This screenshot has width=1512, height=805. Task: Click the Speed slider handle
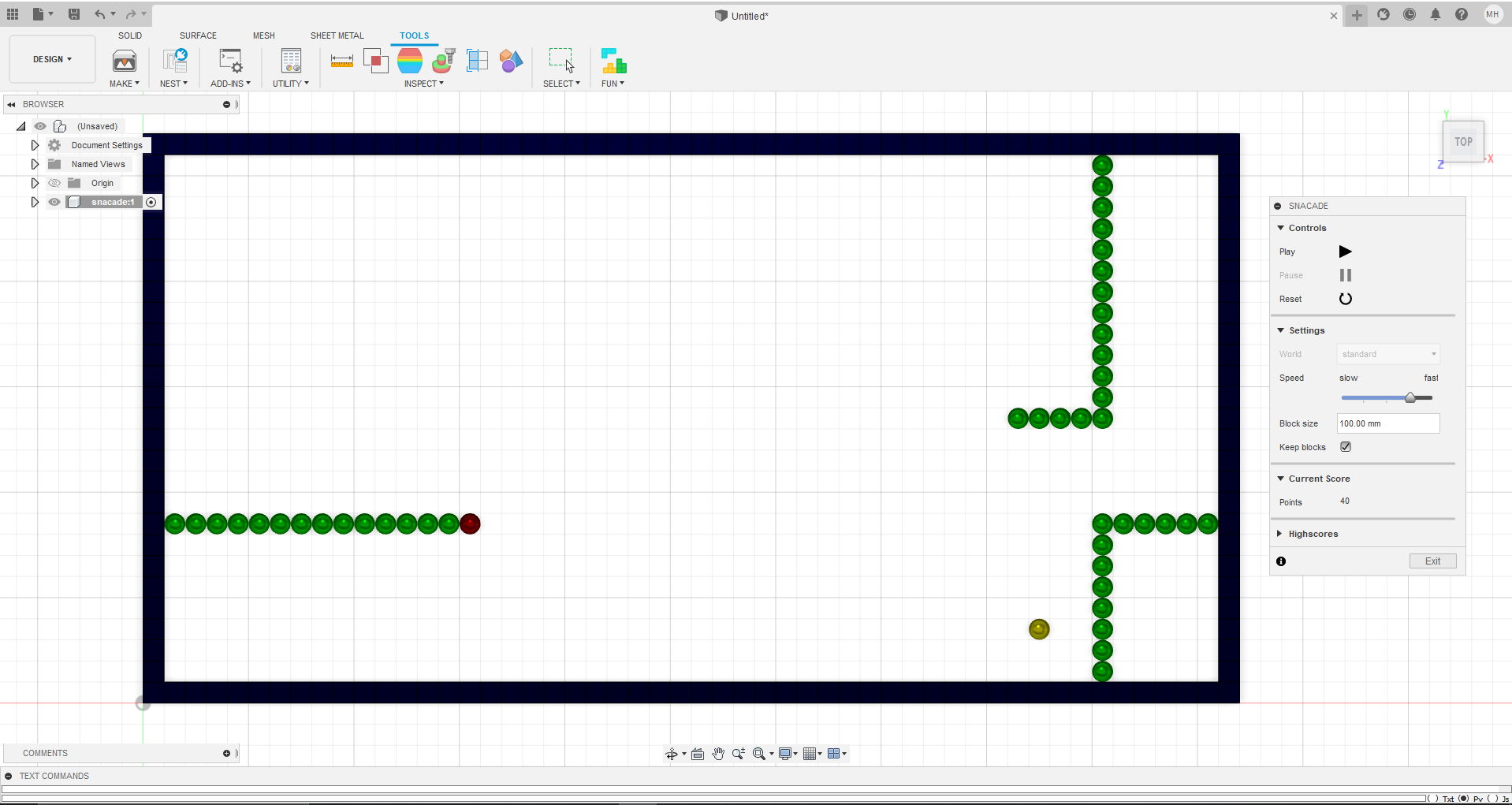(x=1410, y=397)
